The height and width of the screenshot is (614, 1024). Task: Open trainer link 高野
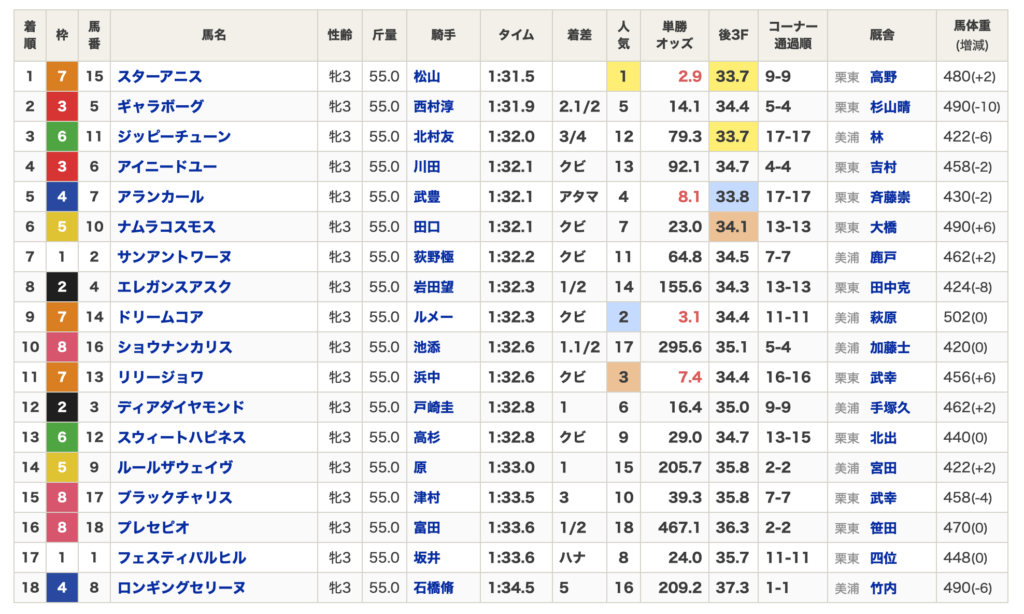pos(883,76)
